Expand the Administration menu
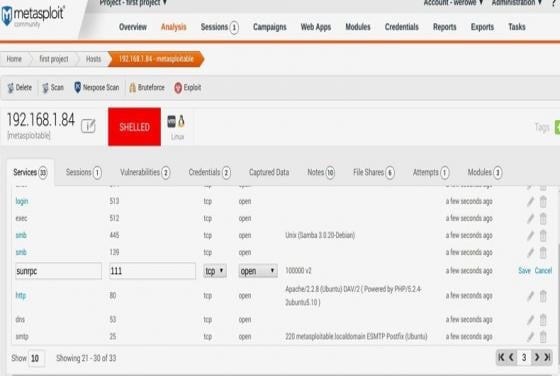Image resolution: width=560 pixels, height=376 pixels. pyautogui.click(x=517, y=3)
